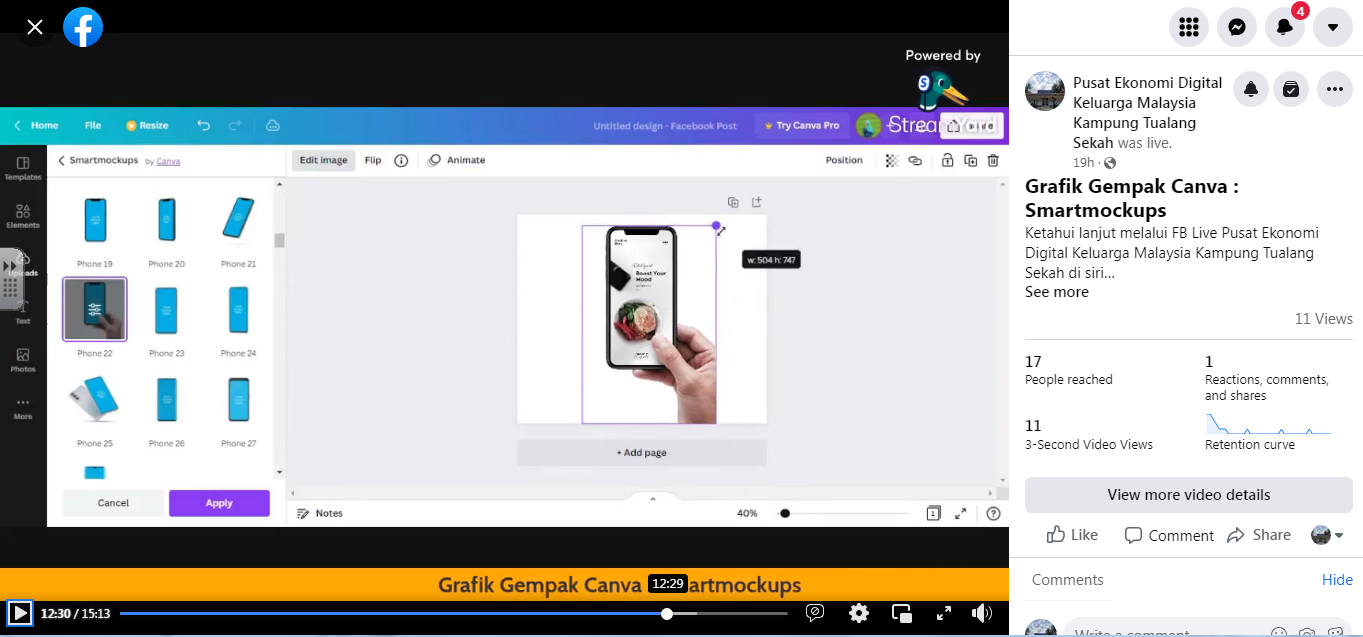Delete the element with the trash icon
The width and height of the screenshot is (1363, 637).
[x=993, y=160]
